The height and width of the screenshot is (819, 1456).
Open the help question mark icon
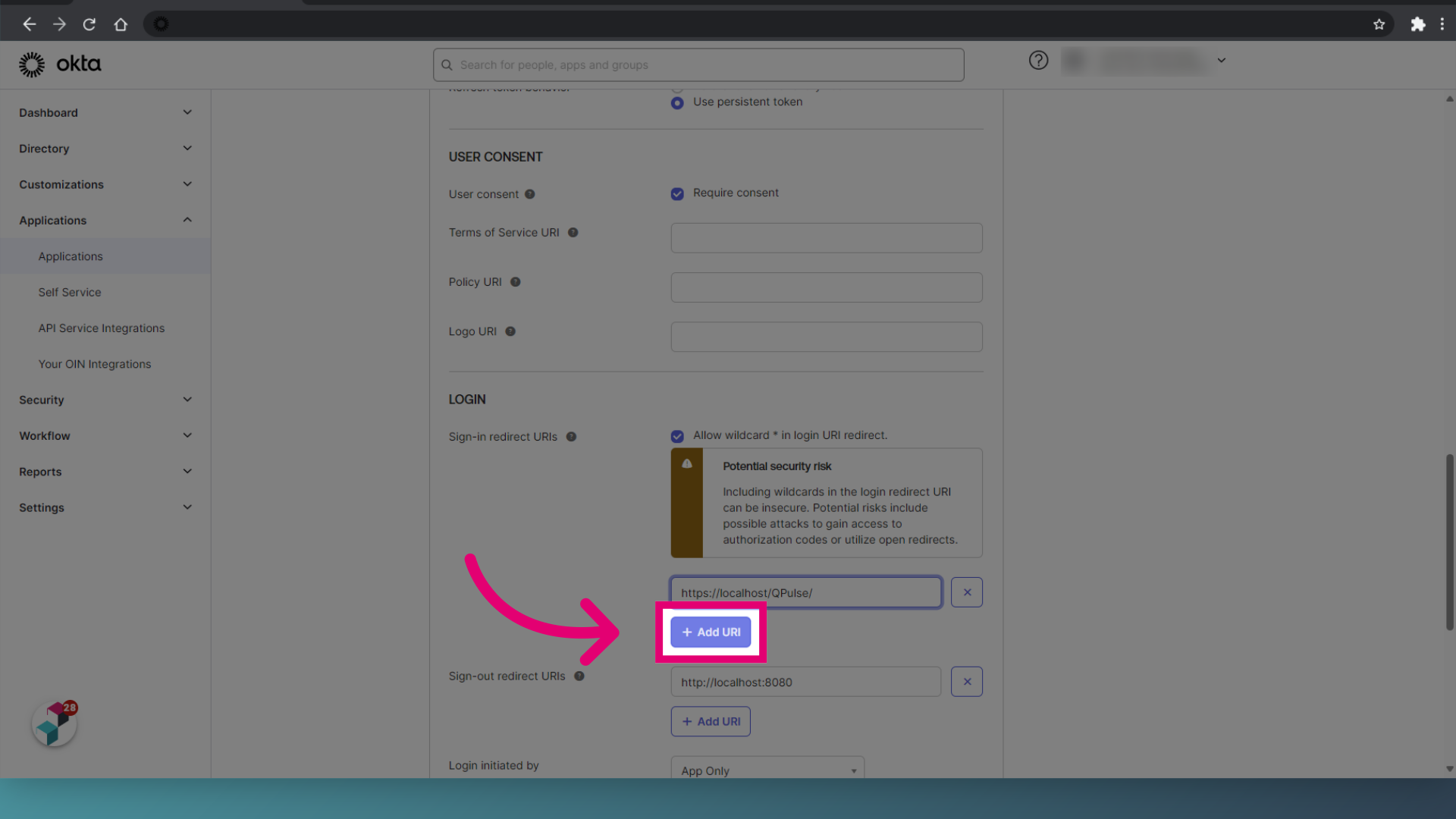point(1038,60)
